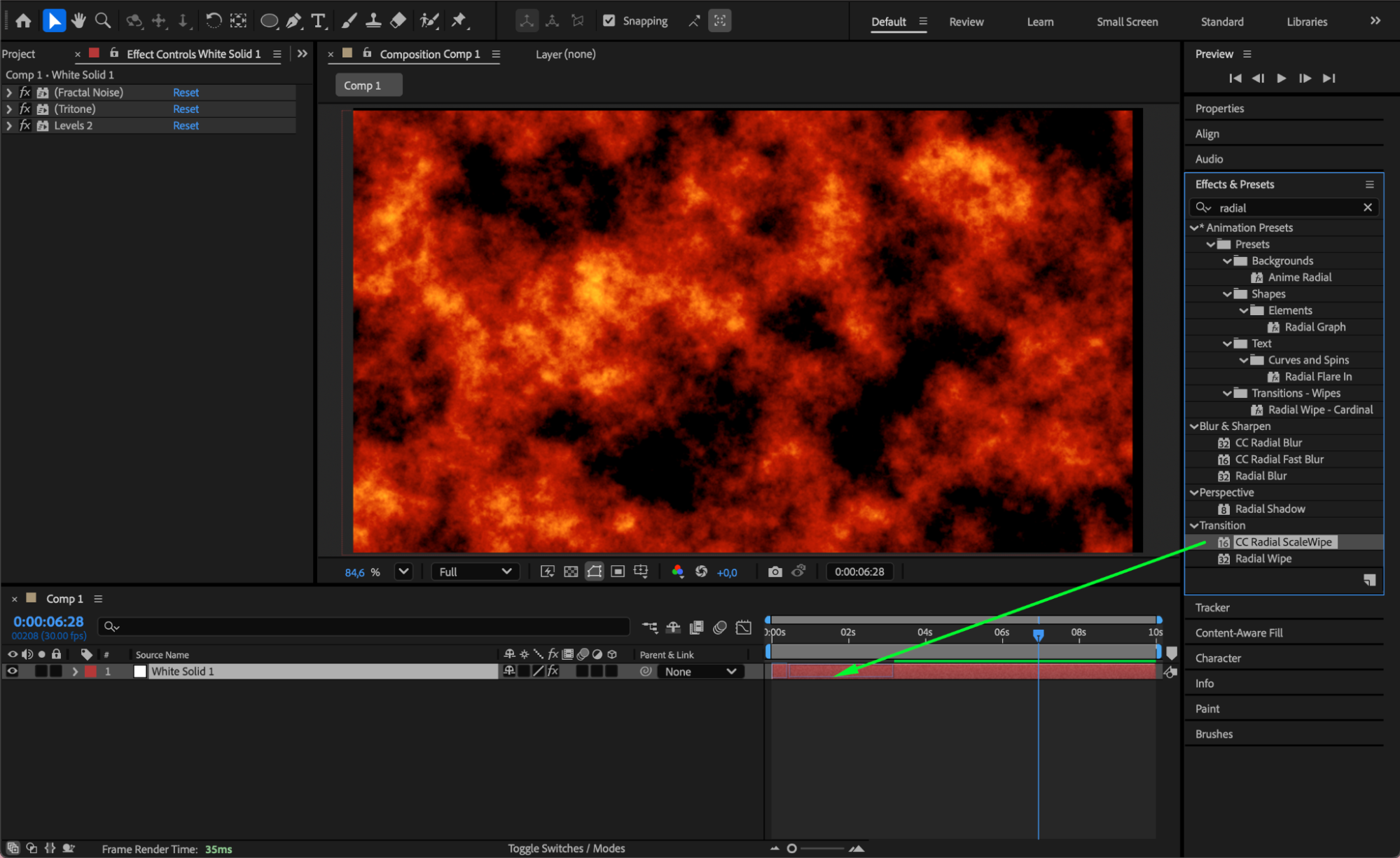The width and height of the screenshot is (1400, 858).
Task: Select the Pen tool
Action: [293, 20]
